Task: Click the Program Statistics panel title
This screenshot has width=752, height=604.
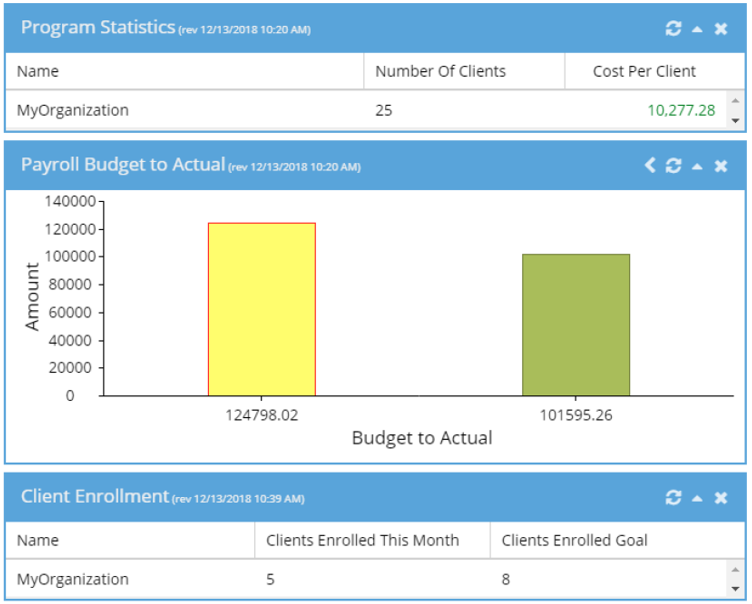Action: click(x=98, y=27)
